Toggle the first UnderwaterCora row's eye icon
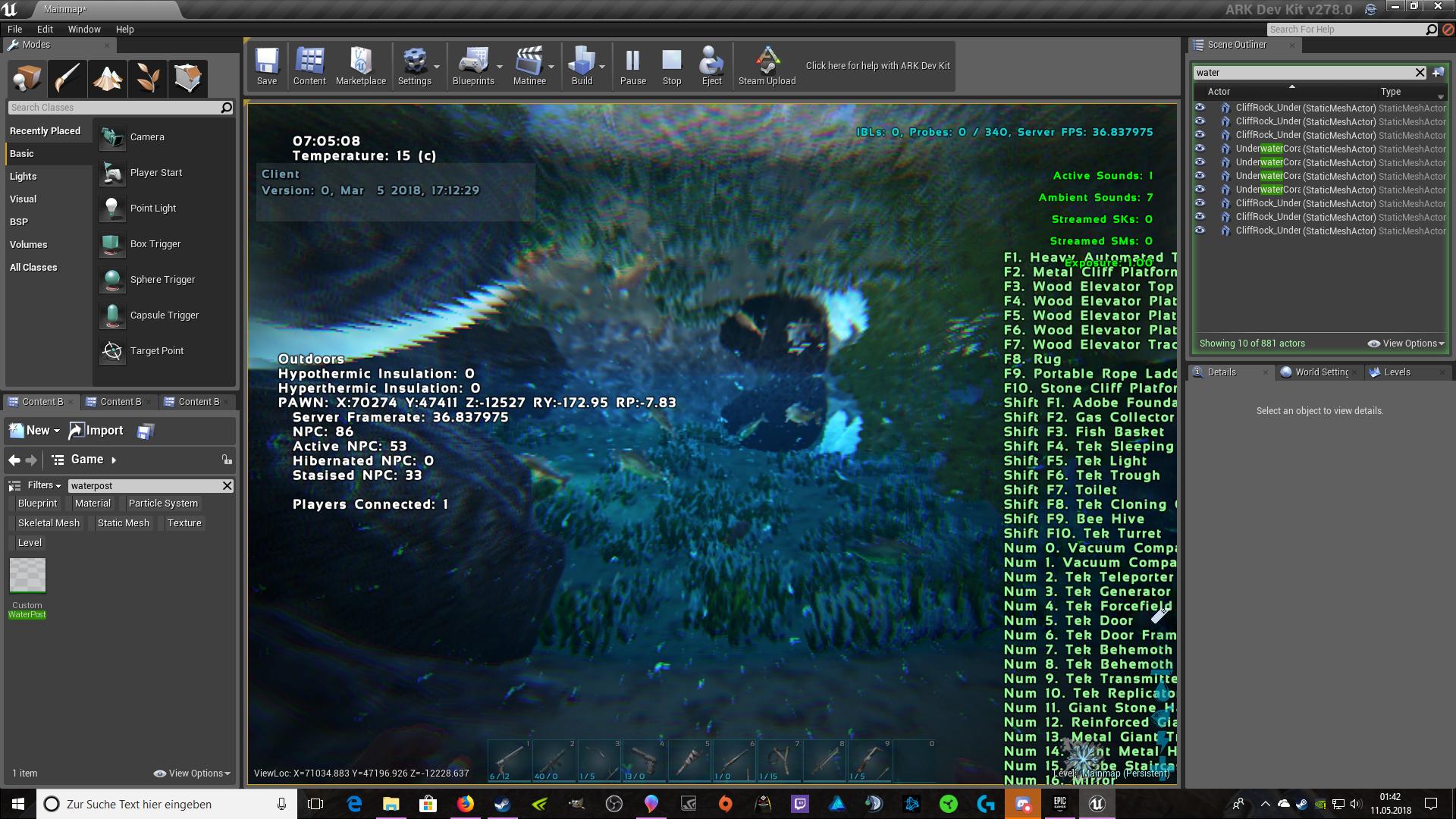Screen dimensions: 1456x819 [1200, 149]
